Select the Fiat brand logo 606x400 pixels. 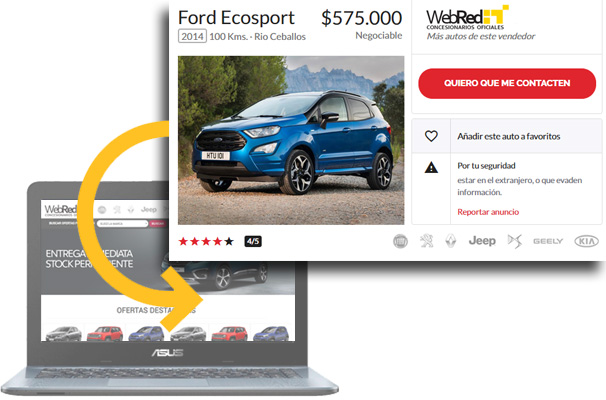point(400,242)
